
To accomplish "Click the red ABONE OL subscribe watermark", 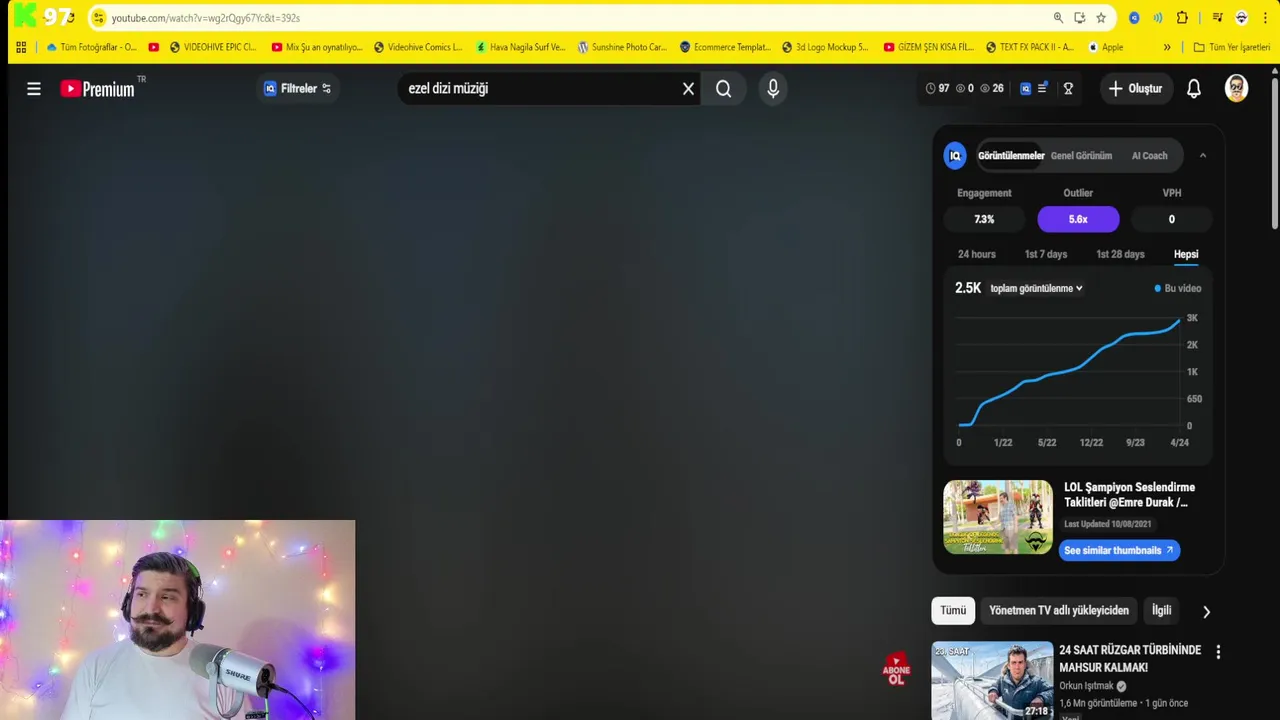I will pyautogui.click(x=896, y=670).
